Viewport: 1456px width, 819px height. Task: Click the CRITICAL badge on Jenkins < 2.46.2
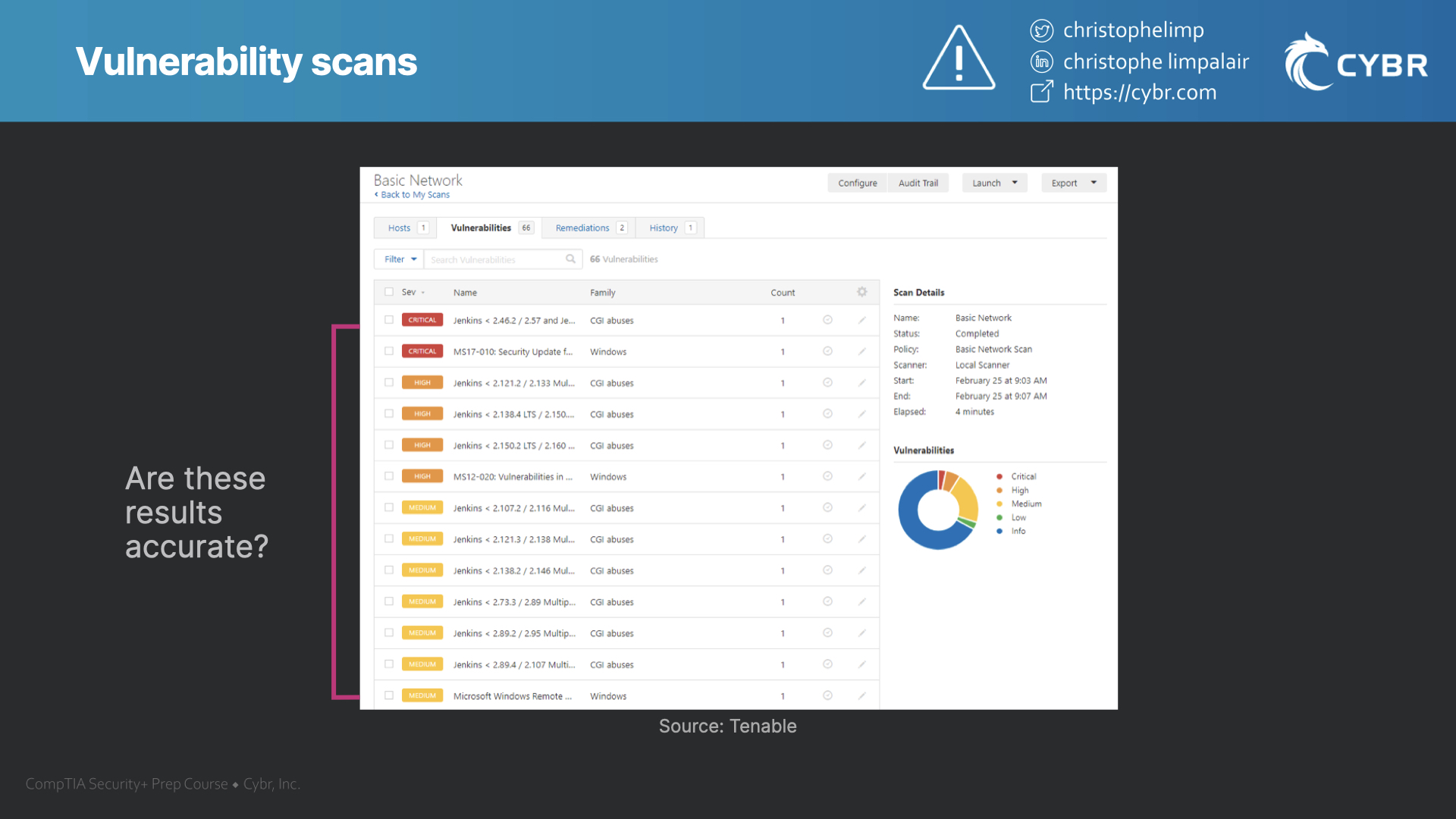(x=422, y=320)
